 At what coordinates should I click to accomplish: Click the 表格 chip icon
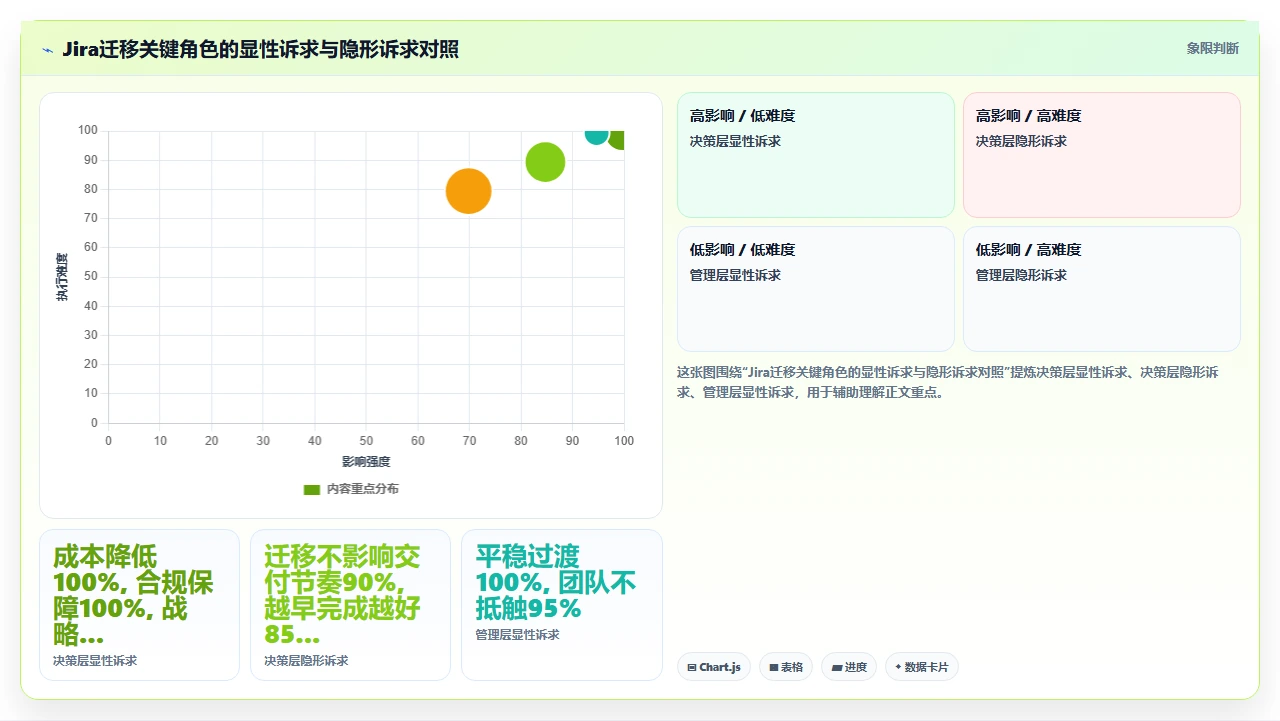(774, 667)
